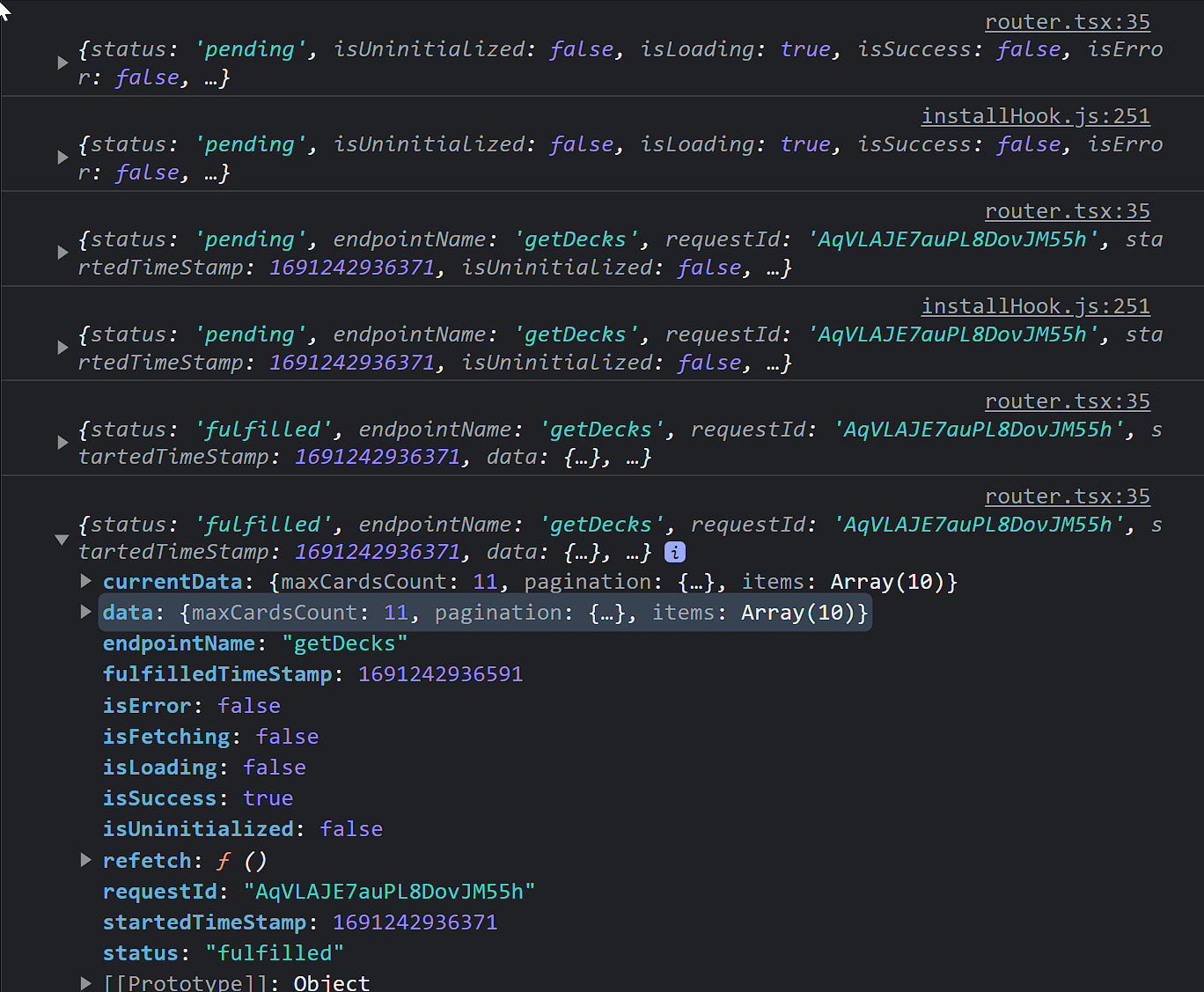Click the isUninitialized property in expanded object

[198, 829]
